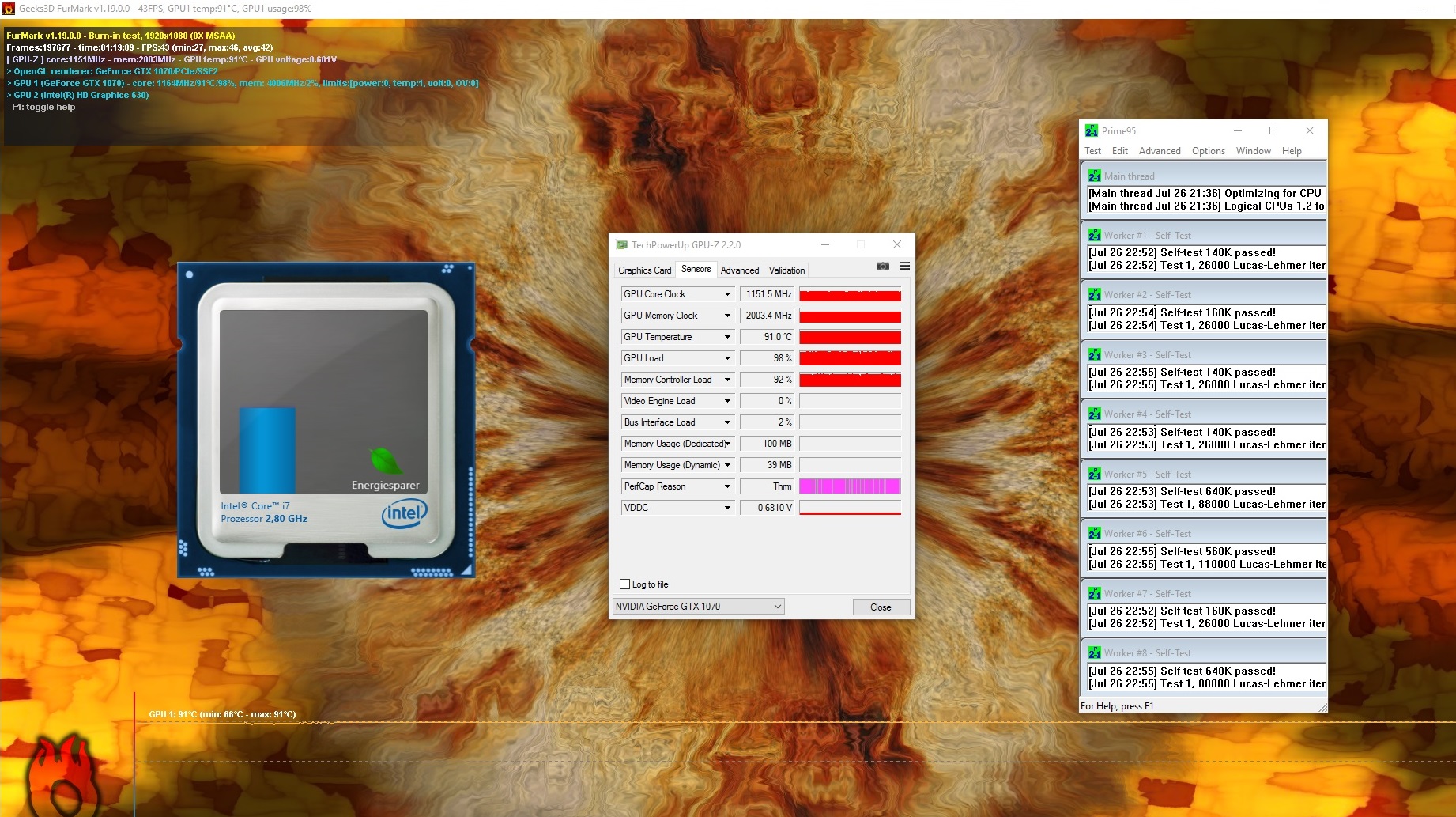Open the Prime95 Help menu

(x=1292, y=151)
